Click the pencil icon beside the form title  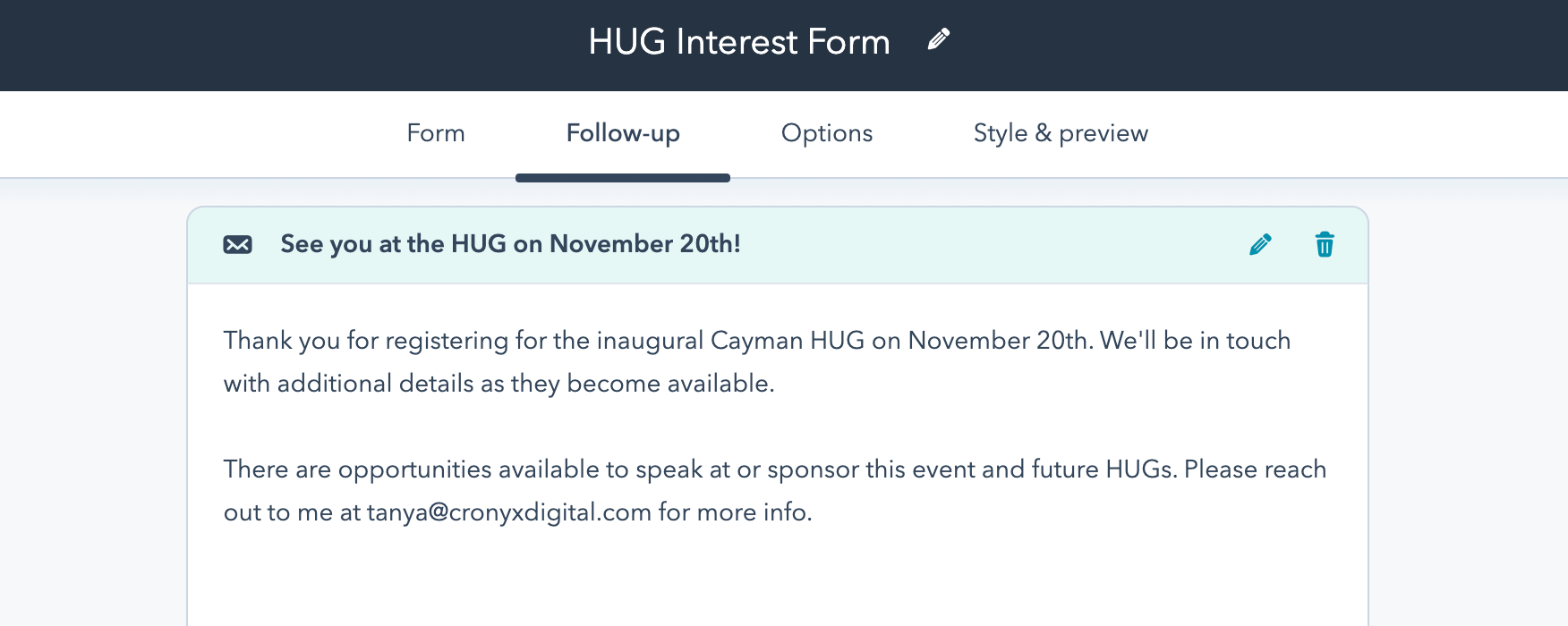[x=938, y=39]
